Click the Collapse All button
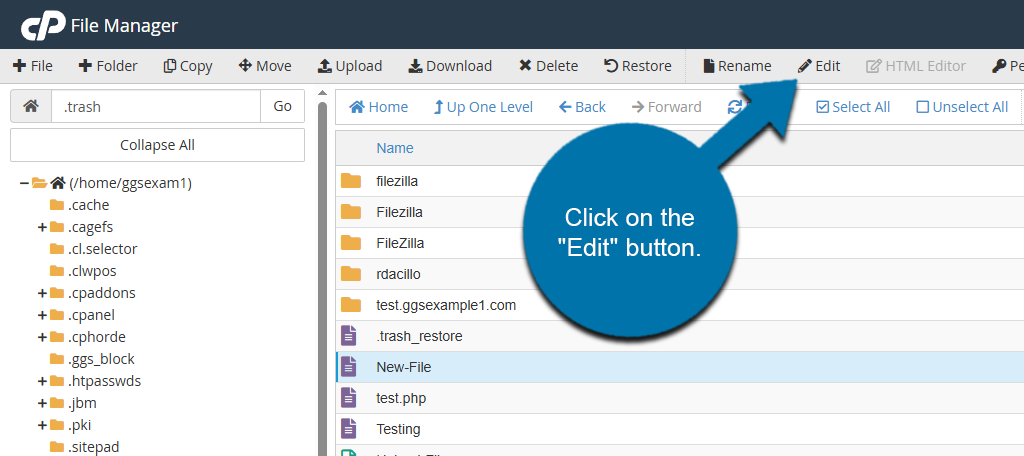 click(x=157, y=145)
